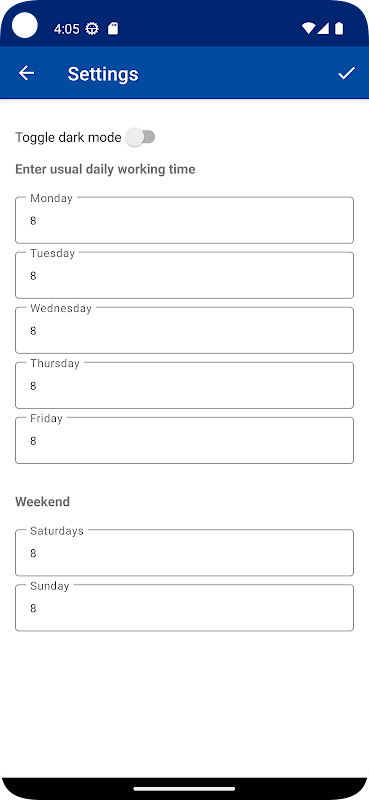The width and height of the screenshot is (369, 800).
Task: Focus the Wednesday hours input
Action: click(184, 330)
